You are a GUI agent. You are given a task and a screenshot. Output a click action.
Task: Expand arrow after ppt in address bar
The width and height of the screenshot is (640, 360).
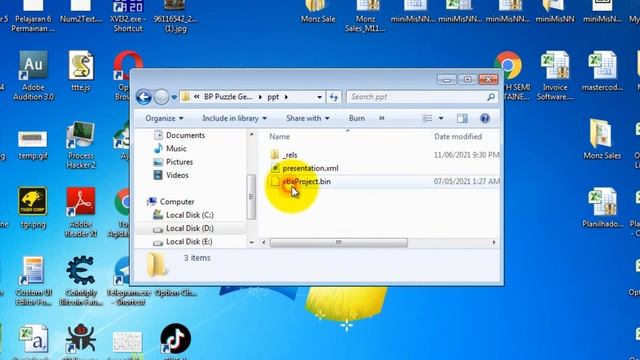[x=286, y=97]
